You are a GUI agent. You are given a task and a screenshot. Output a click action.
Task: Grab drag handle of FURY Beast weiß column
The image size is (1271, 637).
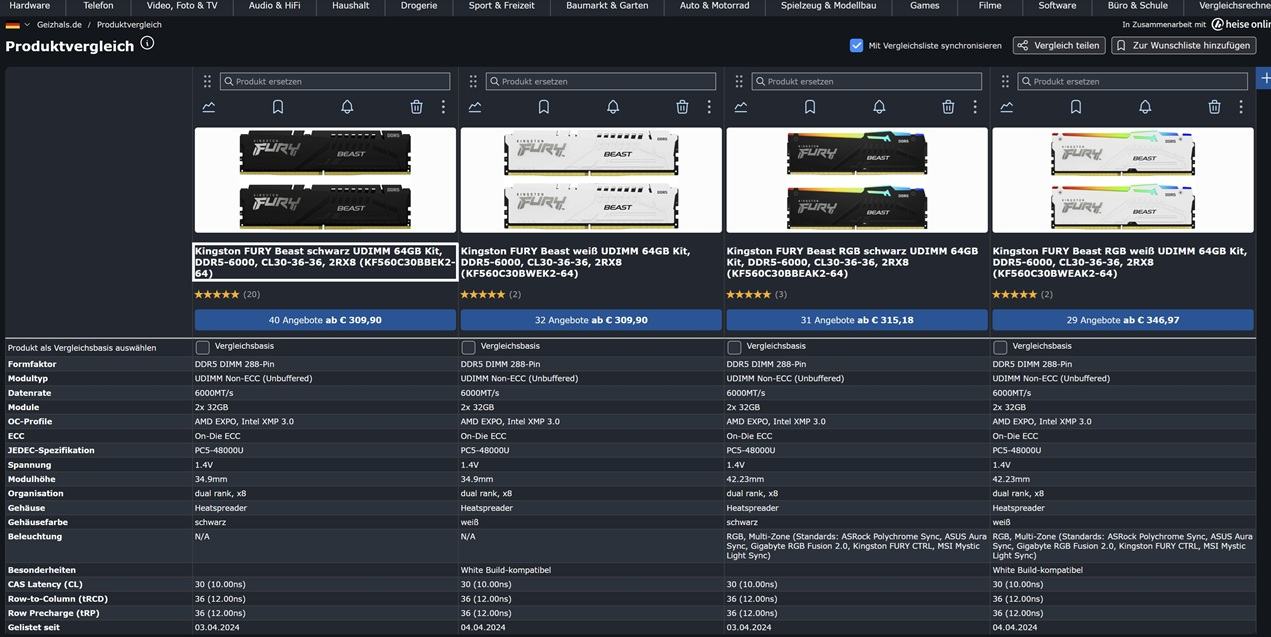point(473,81)
